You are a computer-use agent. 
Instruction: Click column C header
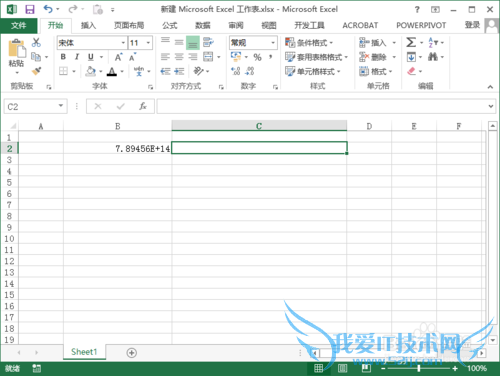click(259, 126)
